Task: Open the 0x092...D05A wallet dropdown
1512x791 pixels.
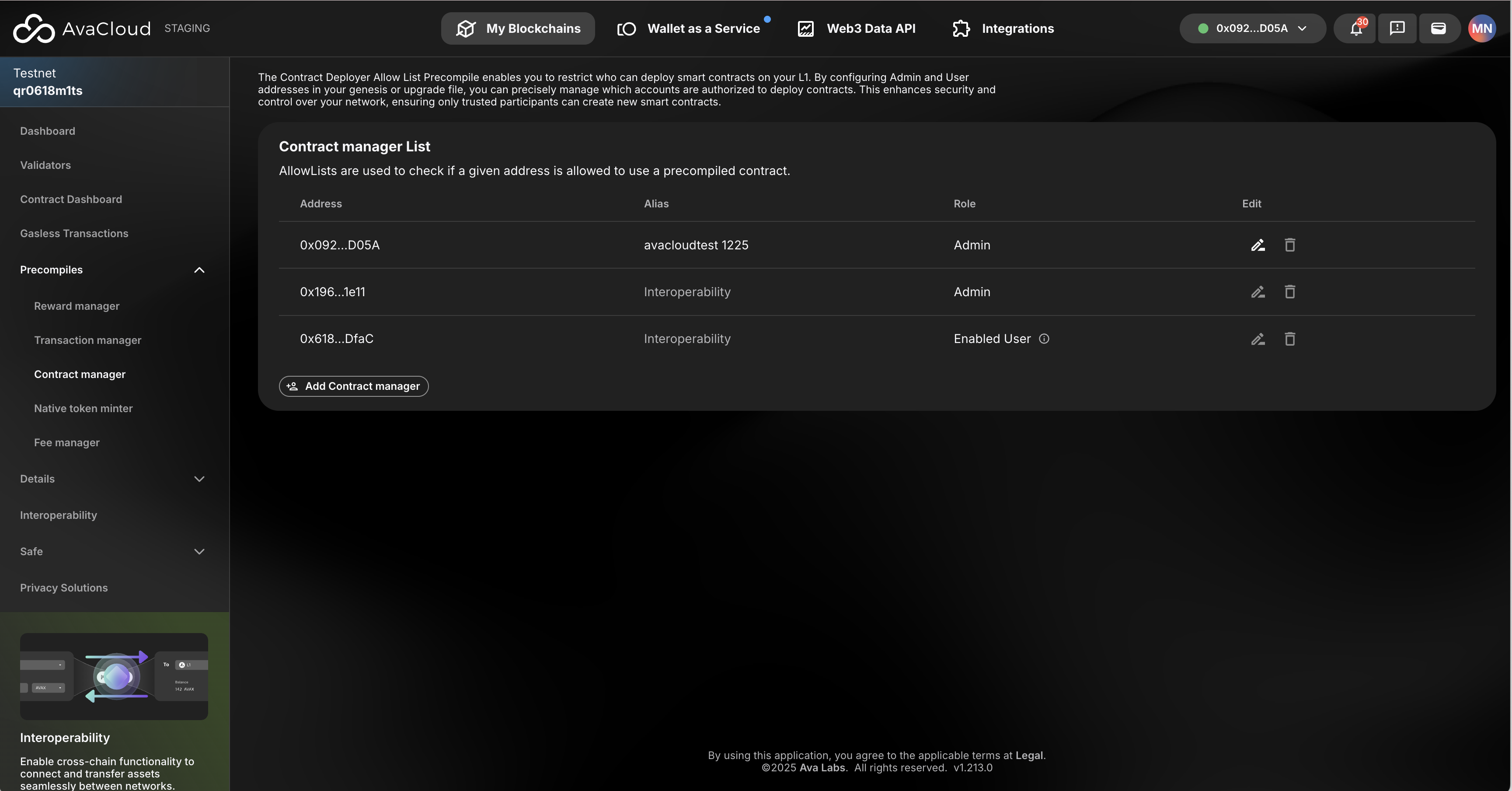Action: [1252, 28]
